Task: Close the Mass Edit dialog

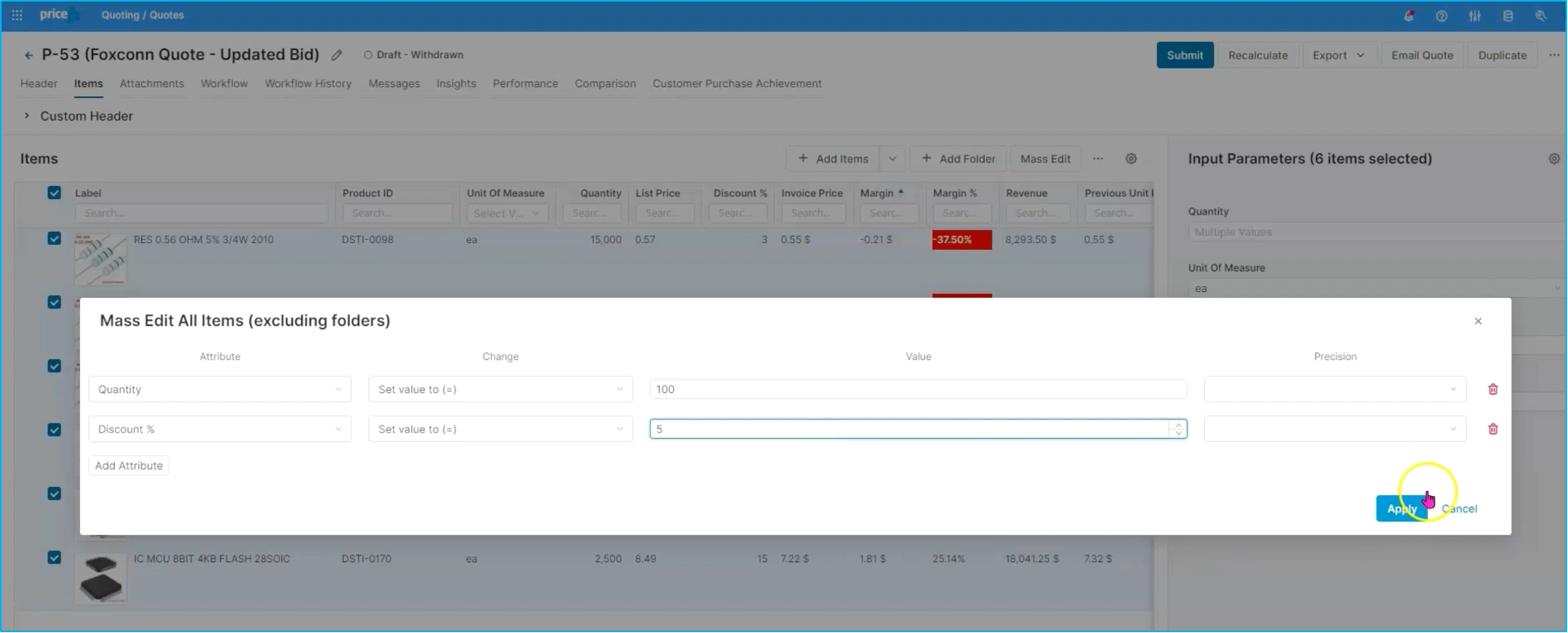Action: click(1478, 321)
